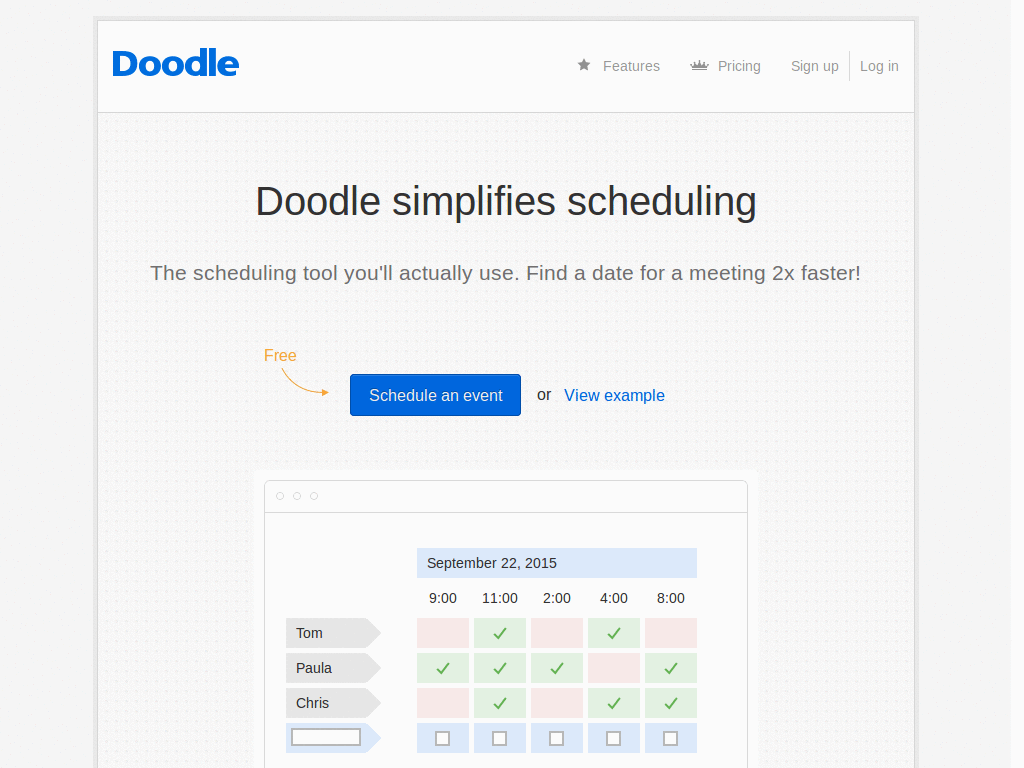The width and height of the screenshot is (1024, 768).
Task: Select the September 22, 2015 date header
Action: click(556, 563)
